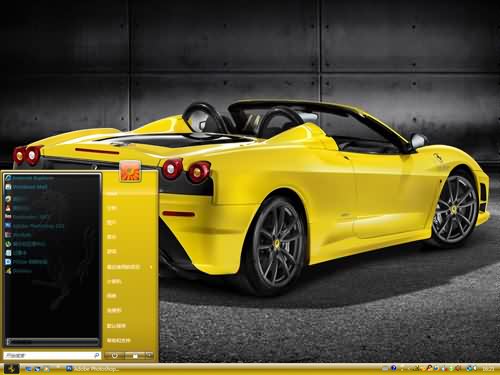This screenshot has width=500, height=375.
Task: Select the bottom right-column Help item
Action: (x=119, y=340)
